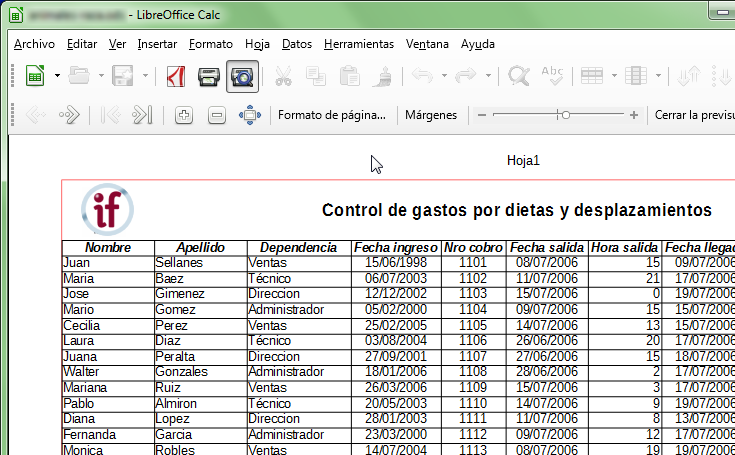Click the date 20/05/2003 cell
The image size is (735, 455).
pos(396,403)
